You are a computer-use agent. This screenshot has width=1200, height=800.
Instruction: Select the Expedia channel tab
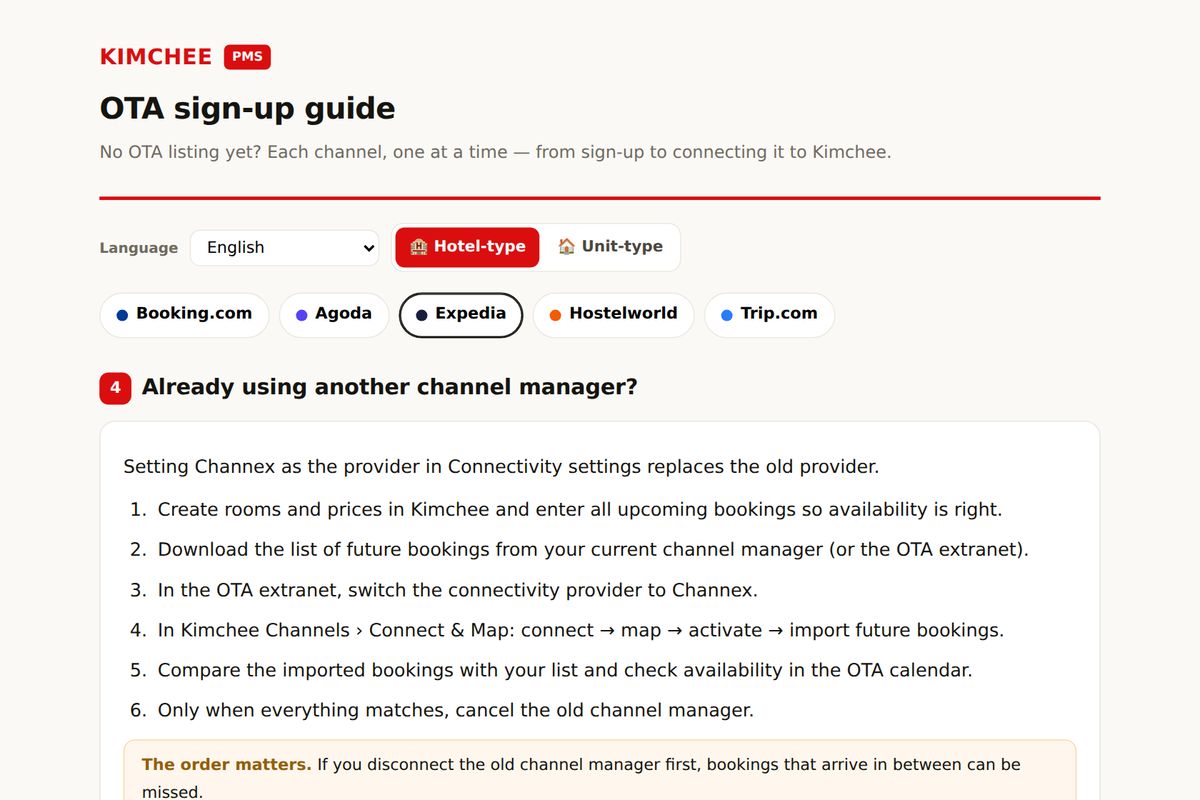click(x=461, y=315)
